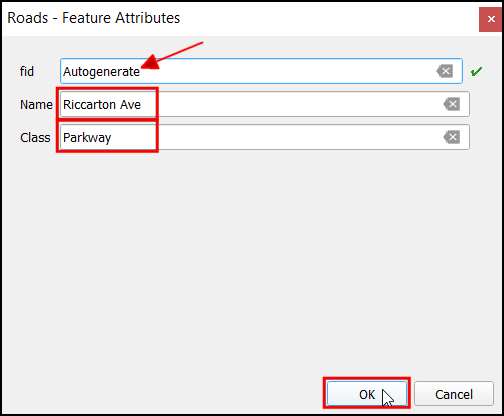Click the fid field label

pos(27,71)
